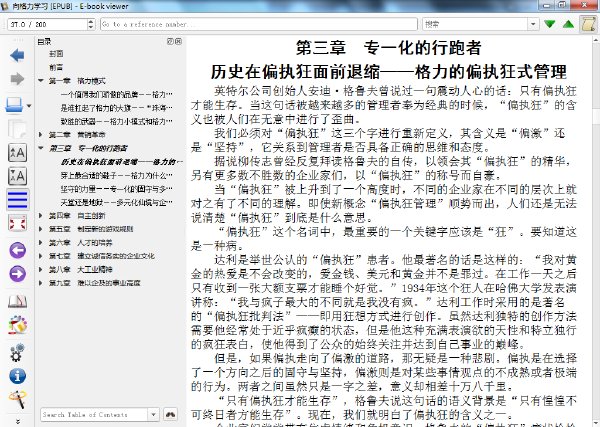Expand the 第七章 tree node
600x427 pixels.
point(41,256)
